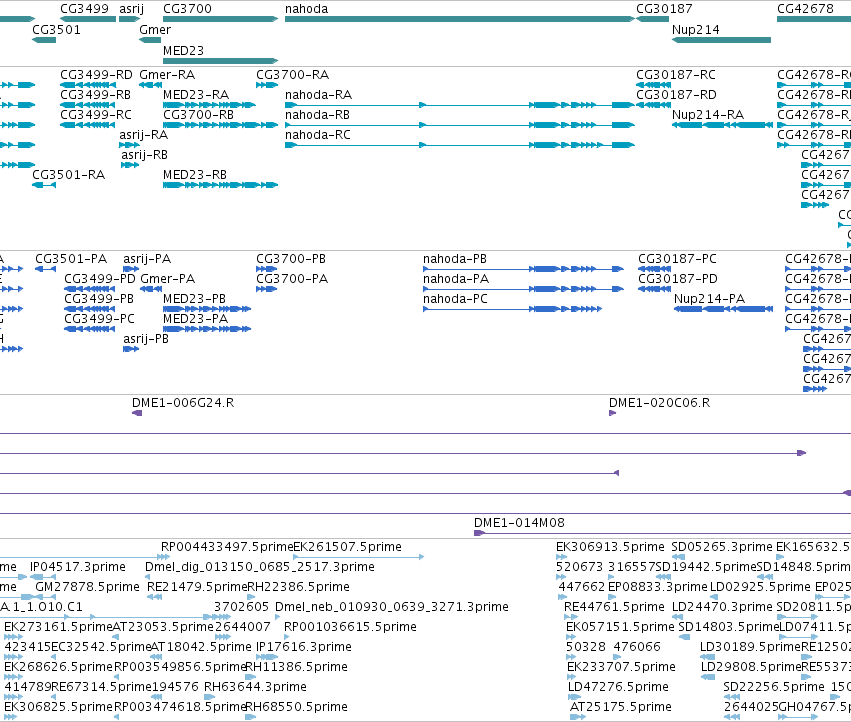The height and width of the screenshot is (722, 851).
Task: Open transcript label CG3501-RA
Action: point(68,175)
